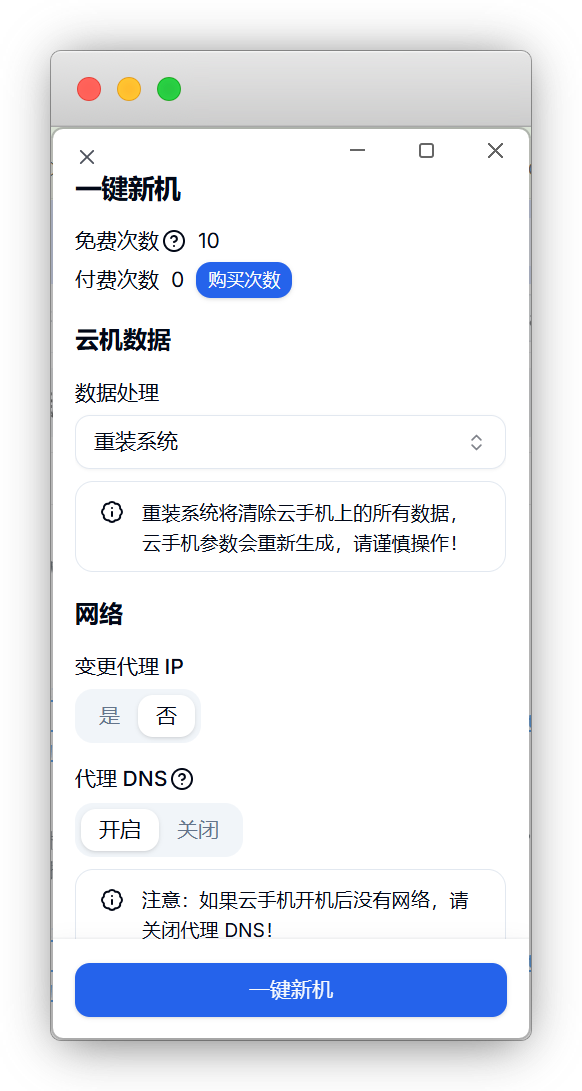Click the up-down chevron in 重装系统 selector
This screenshot has height=1091, width=582.
pyautogui.click(x=476, y=442)
